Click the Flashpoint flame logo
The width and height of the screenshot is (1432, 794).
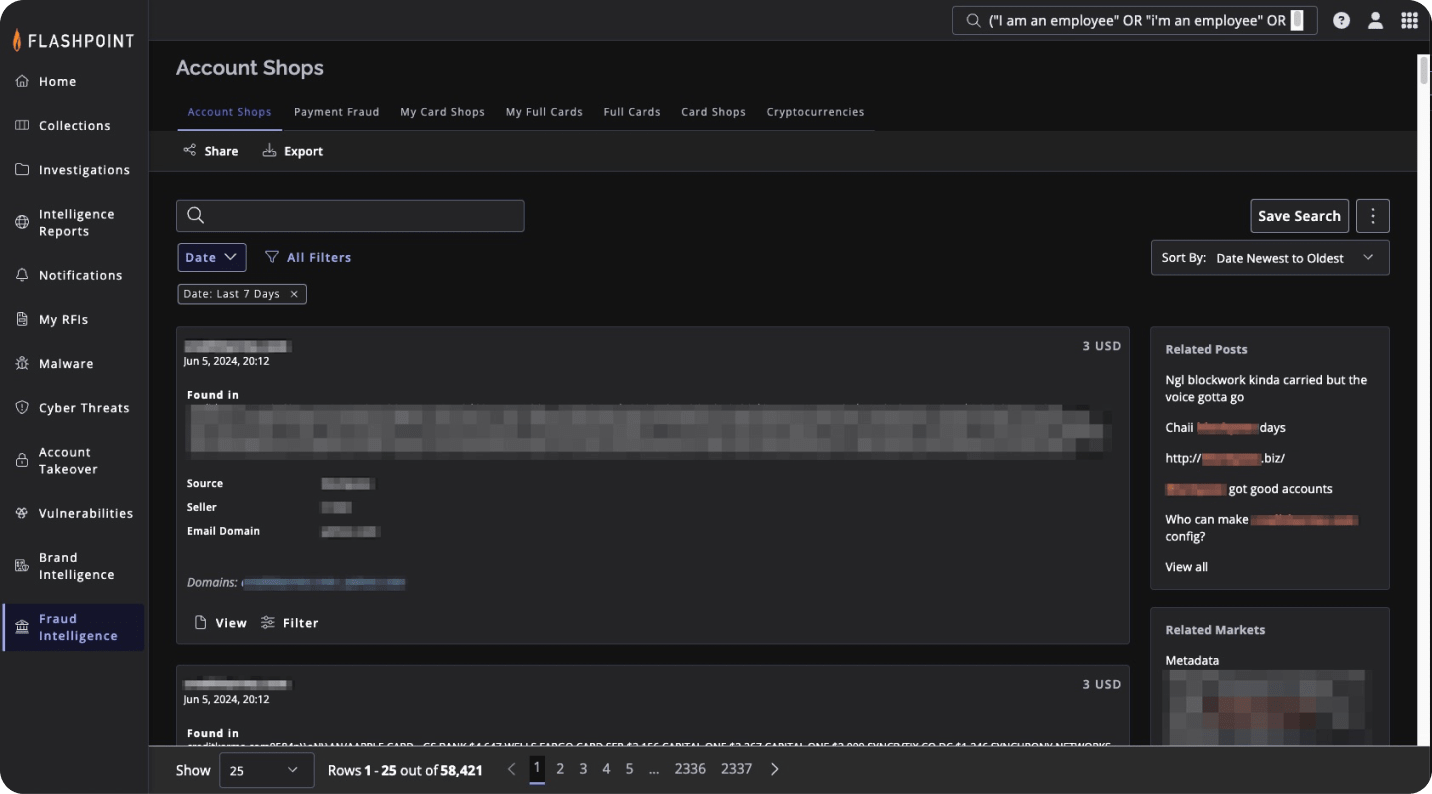17,40
